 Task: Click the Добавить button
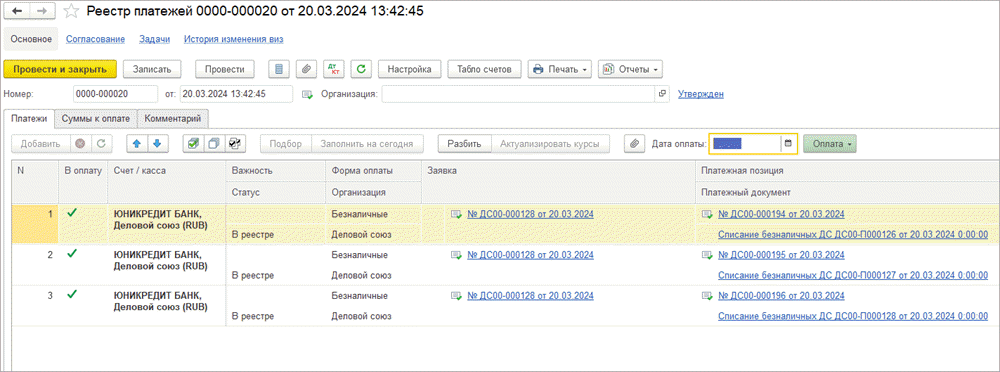(41, 144)
